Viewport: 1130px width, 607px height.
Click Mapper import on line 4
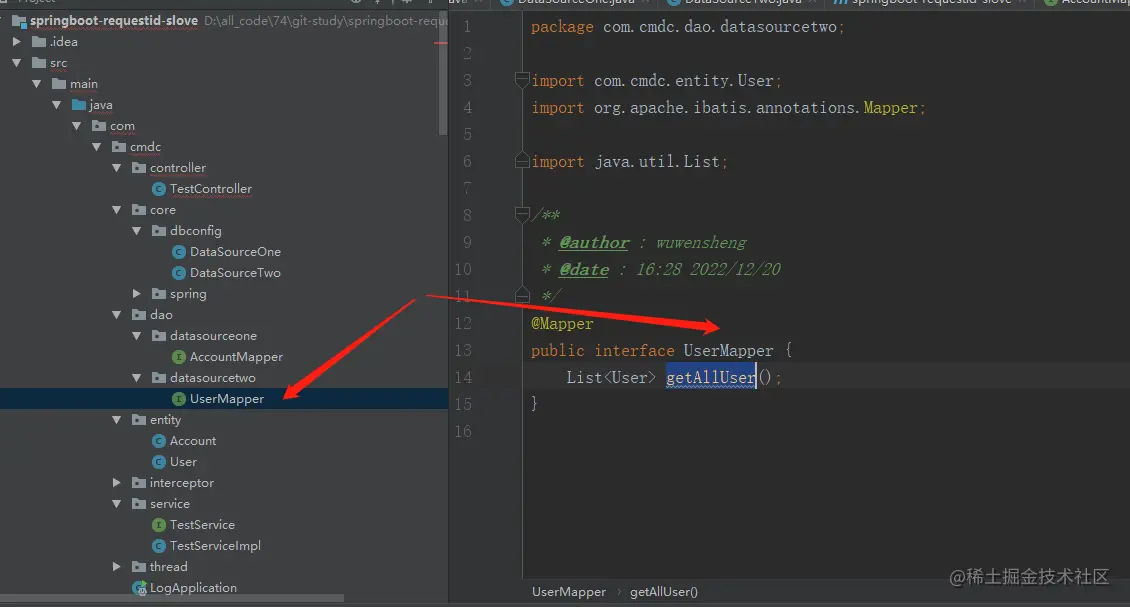click(x=890, y=107)
